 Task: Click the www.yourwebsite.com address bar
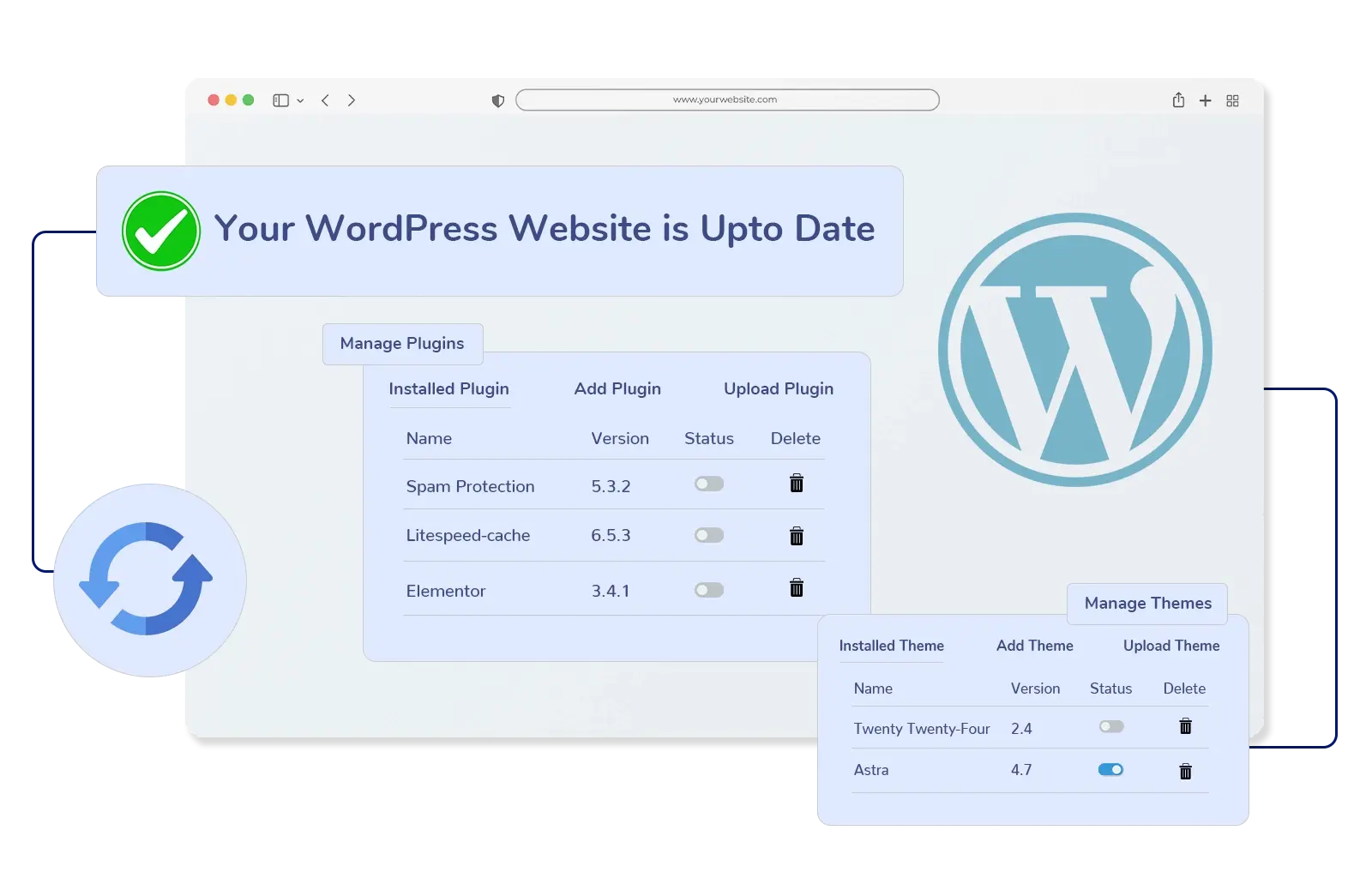click(x=727, y=99)
